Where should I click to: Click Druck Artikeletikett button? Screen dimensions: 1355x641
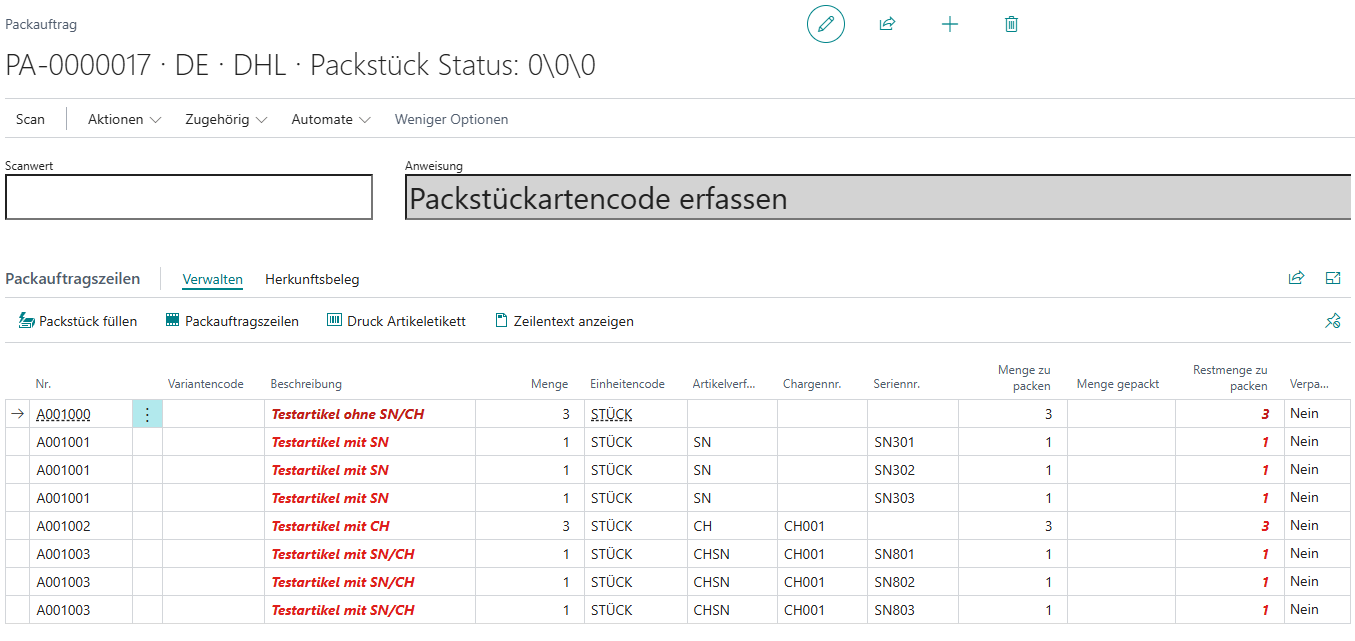tap(396, 321)
